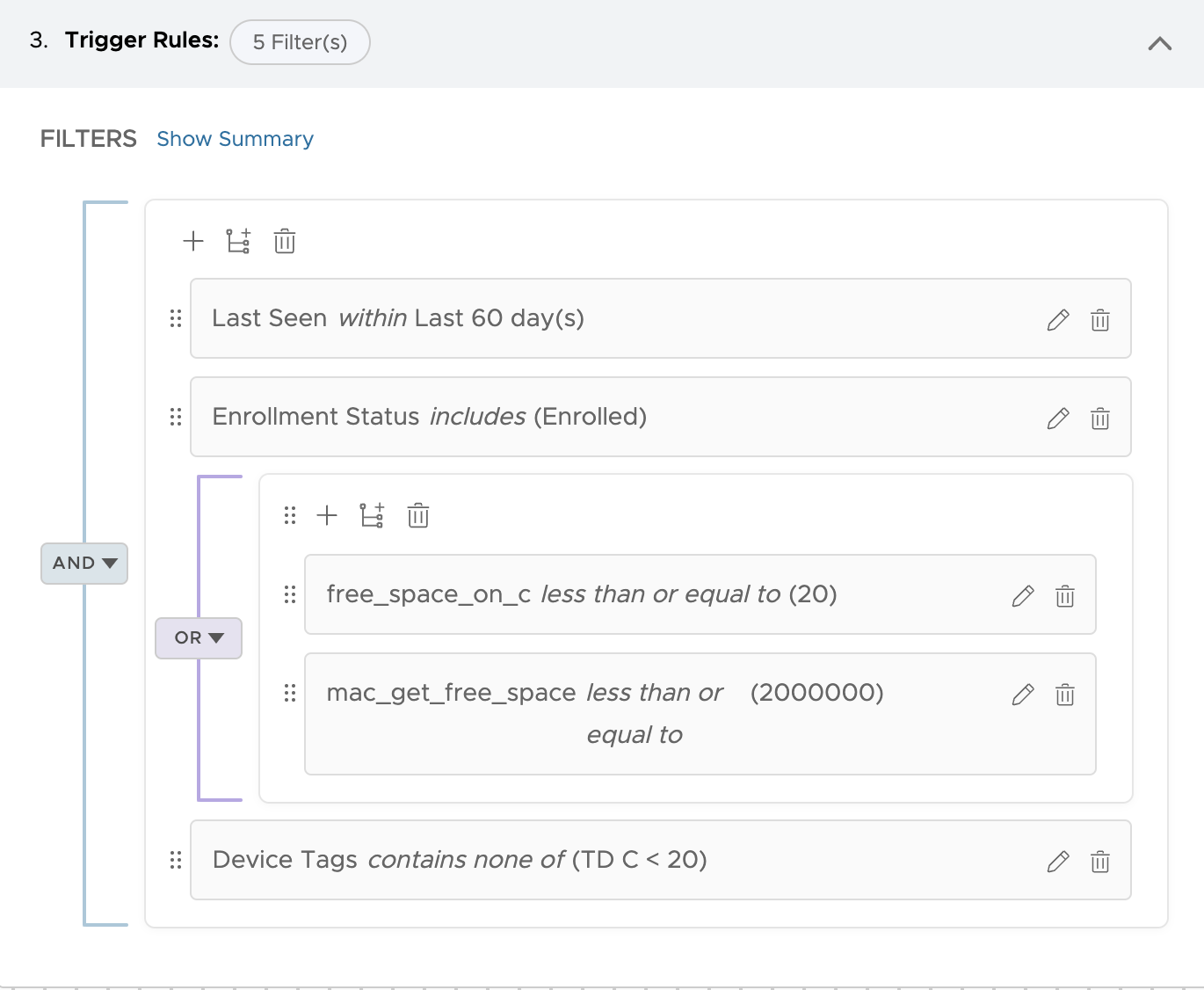Viewport: 1204px width, 990px height.
Task: Click the Add Nested Group icon in top group
Action: point(239,241)
